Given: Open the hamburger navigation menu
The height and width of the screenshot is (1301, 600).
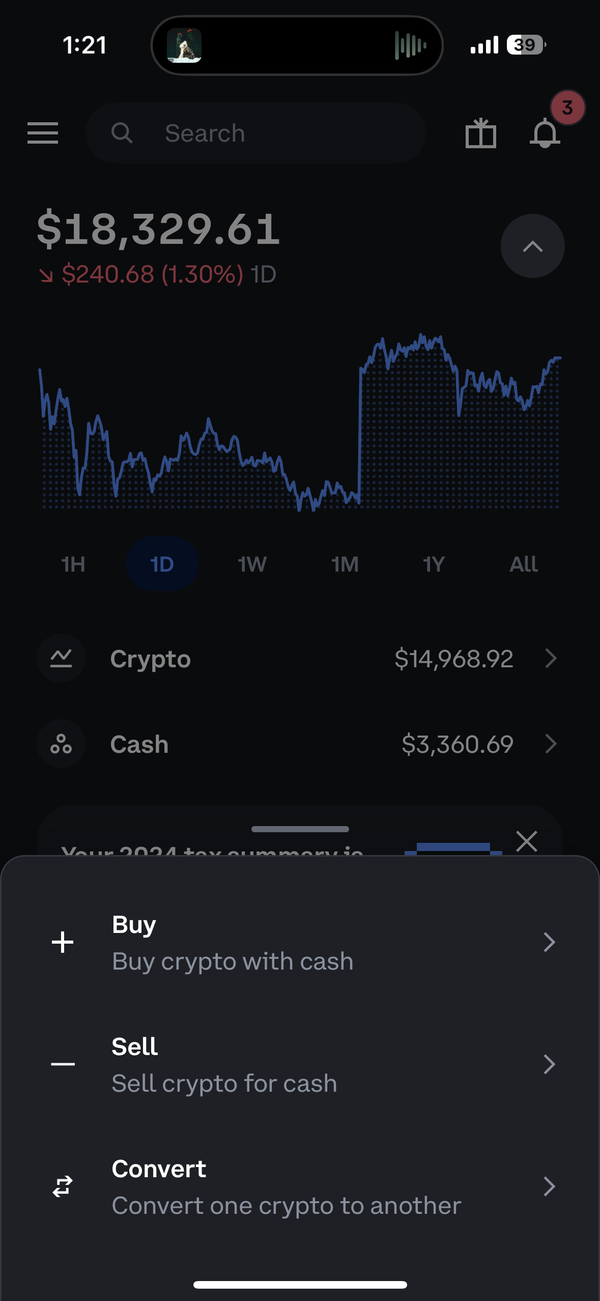Looking at the screenshot, I should pos(42,132).
